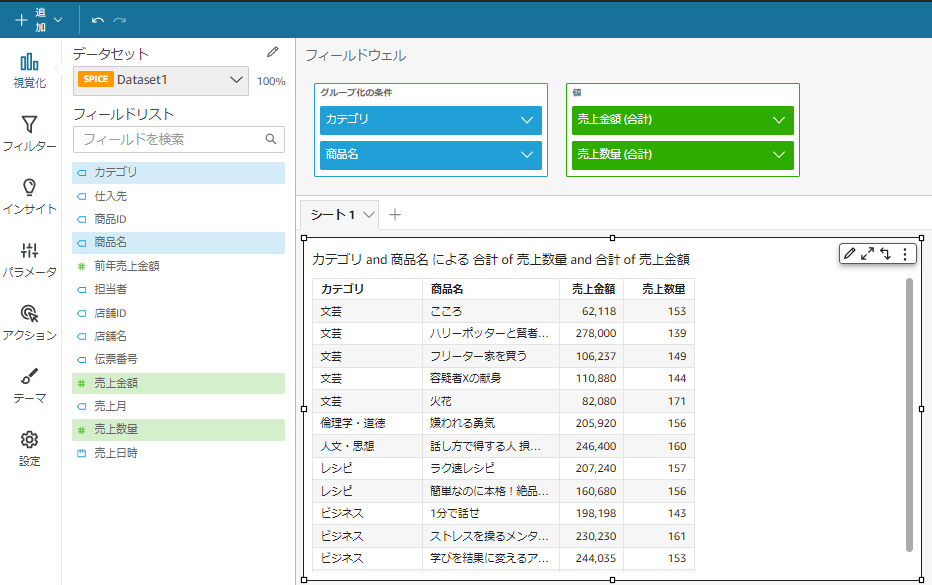This screenshot has width=932, height=585.
Task: Expand the Dataset1 dataset dropdown
Action: [161, 80]
